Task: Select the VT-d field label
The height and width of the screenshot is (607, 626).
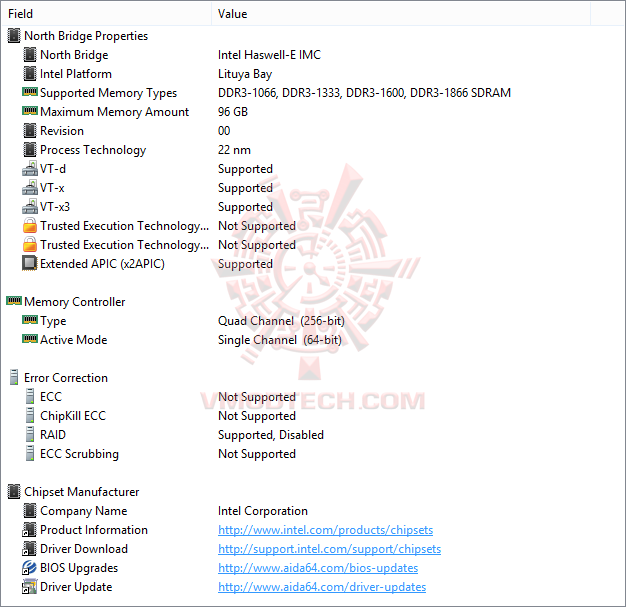Action: coord(53,169)
